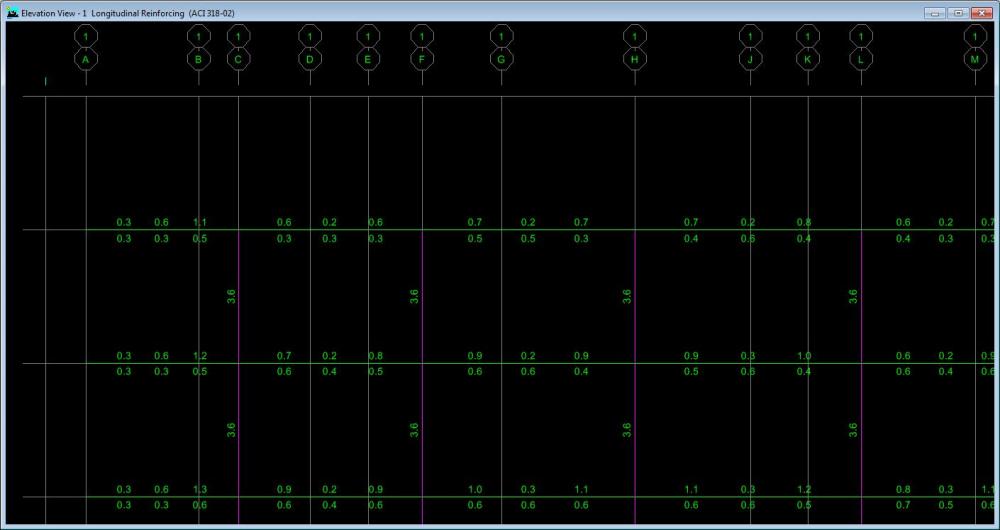1000x530 pixels.
Task: Click the application icon in the title bar
Action: 13,12
